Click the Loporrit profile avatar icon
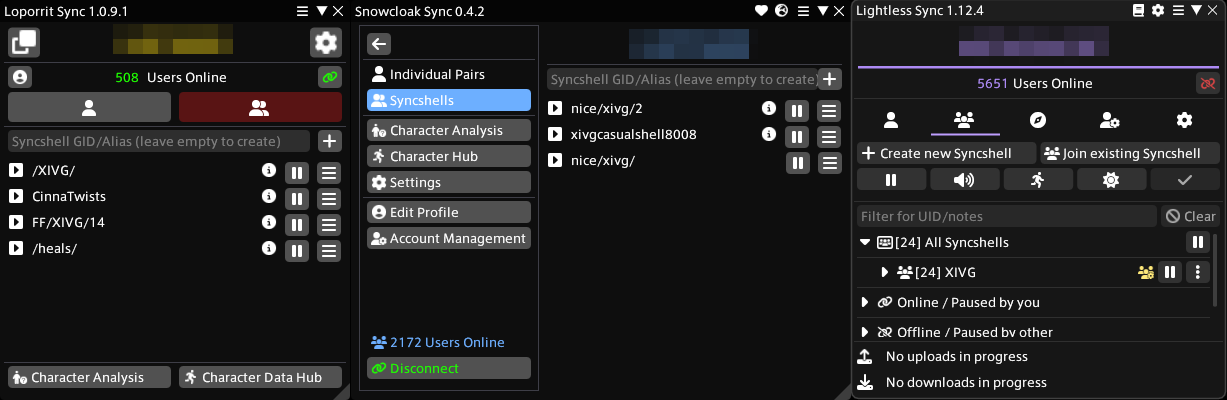The width and height of the screenshot is (1227, 400). (20, 77)
